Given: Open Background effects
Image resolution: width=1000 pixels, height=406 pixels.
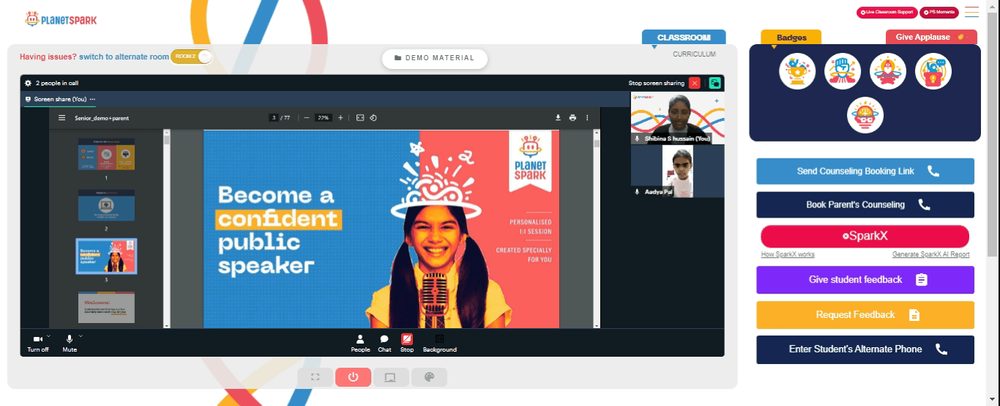Looking at the screenshot, I should click(x=439, y=344).
